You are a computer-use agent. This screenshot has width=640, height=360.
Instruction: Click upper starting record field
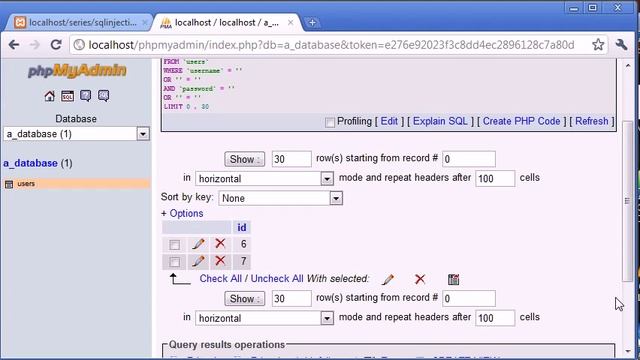point(469,159)
